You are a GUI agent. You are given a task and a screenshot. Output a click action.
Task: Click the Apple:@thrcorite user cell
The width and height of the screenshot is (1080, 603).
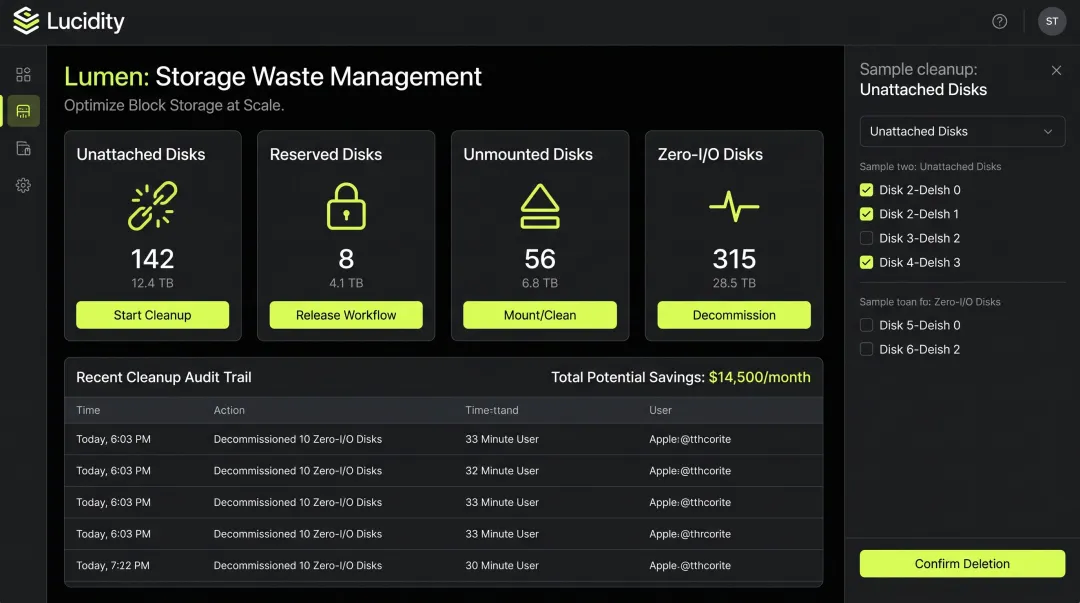point(690,534)
